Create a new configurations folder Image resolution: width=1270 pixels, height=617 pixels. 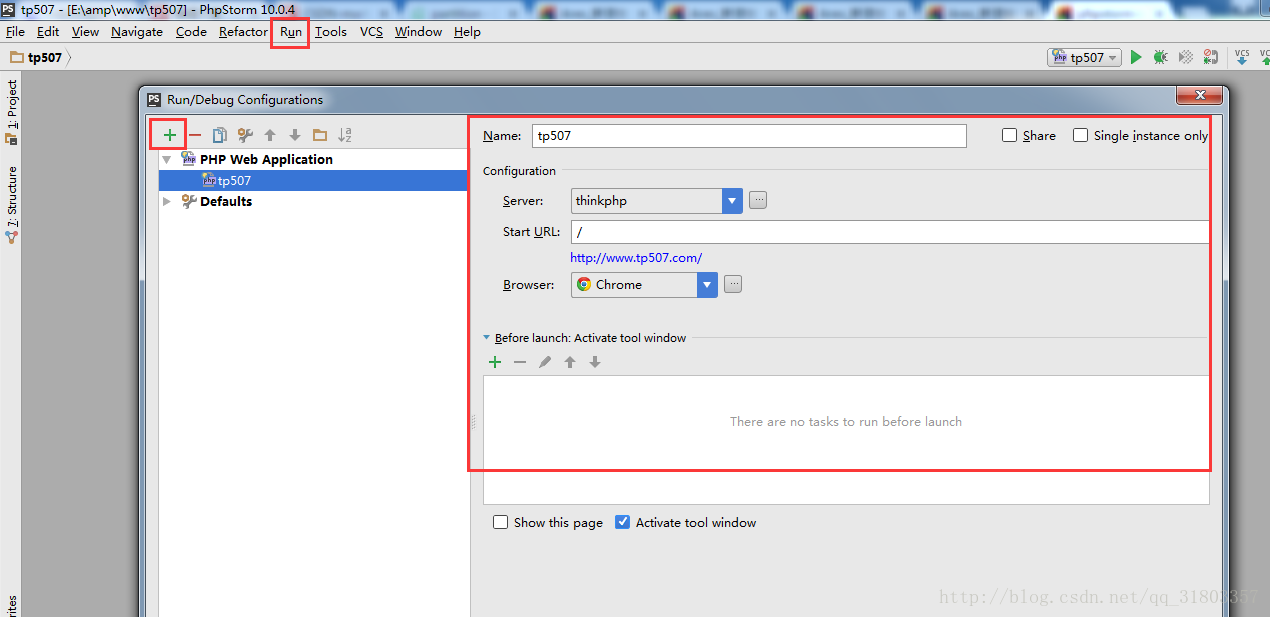pos(320,135)
